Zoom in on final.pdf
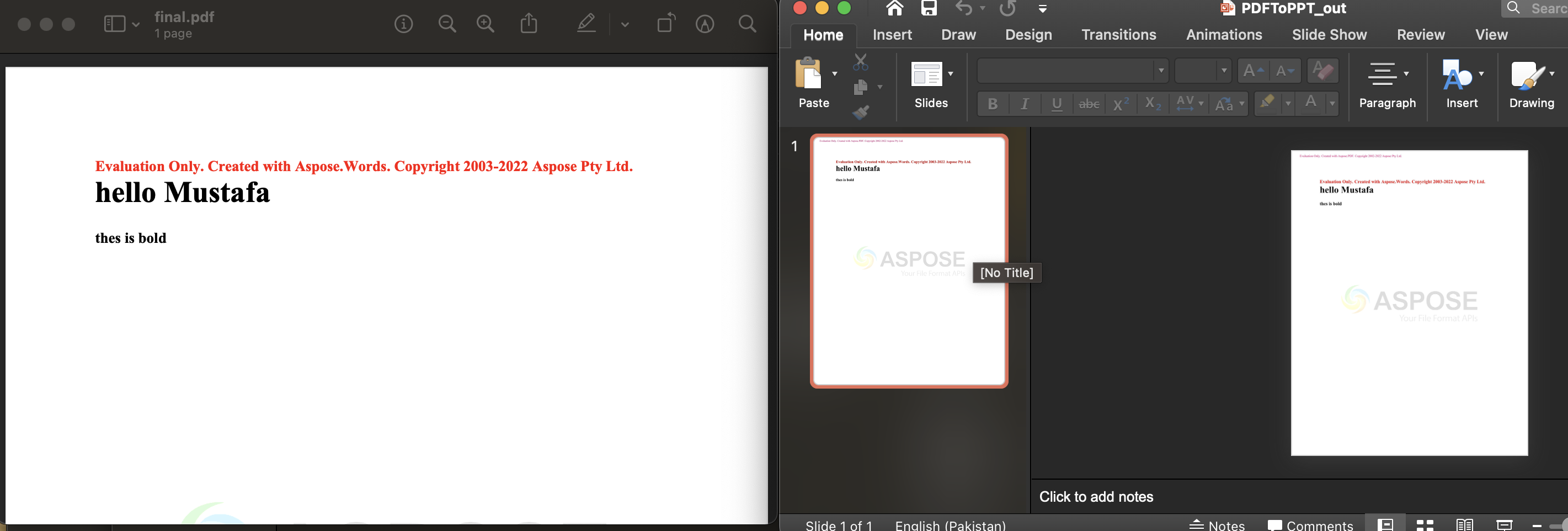 click(485, 23)
